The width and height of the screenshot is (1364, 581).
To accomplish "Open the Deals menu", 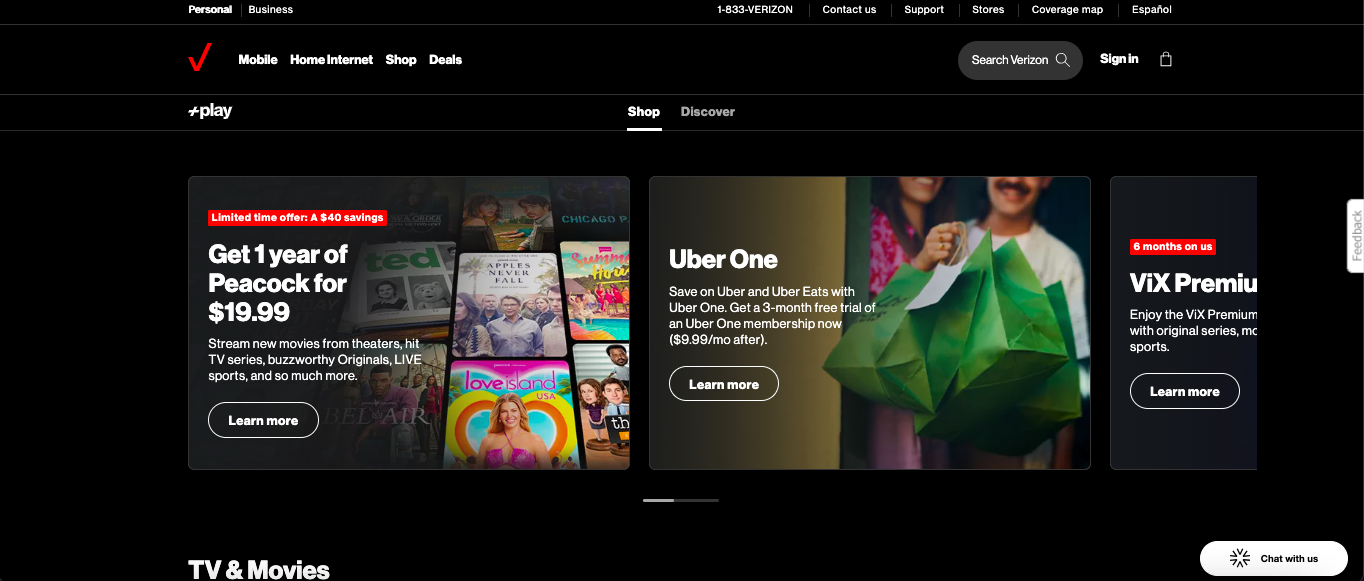I will (x=445, y=60).
